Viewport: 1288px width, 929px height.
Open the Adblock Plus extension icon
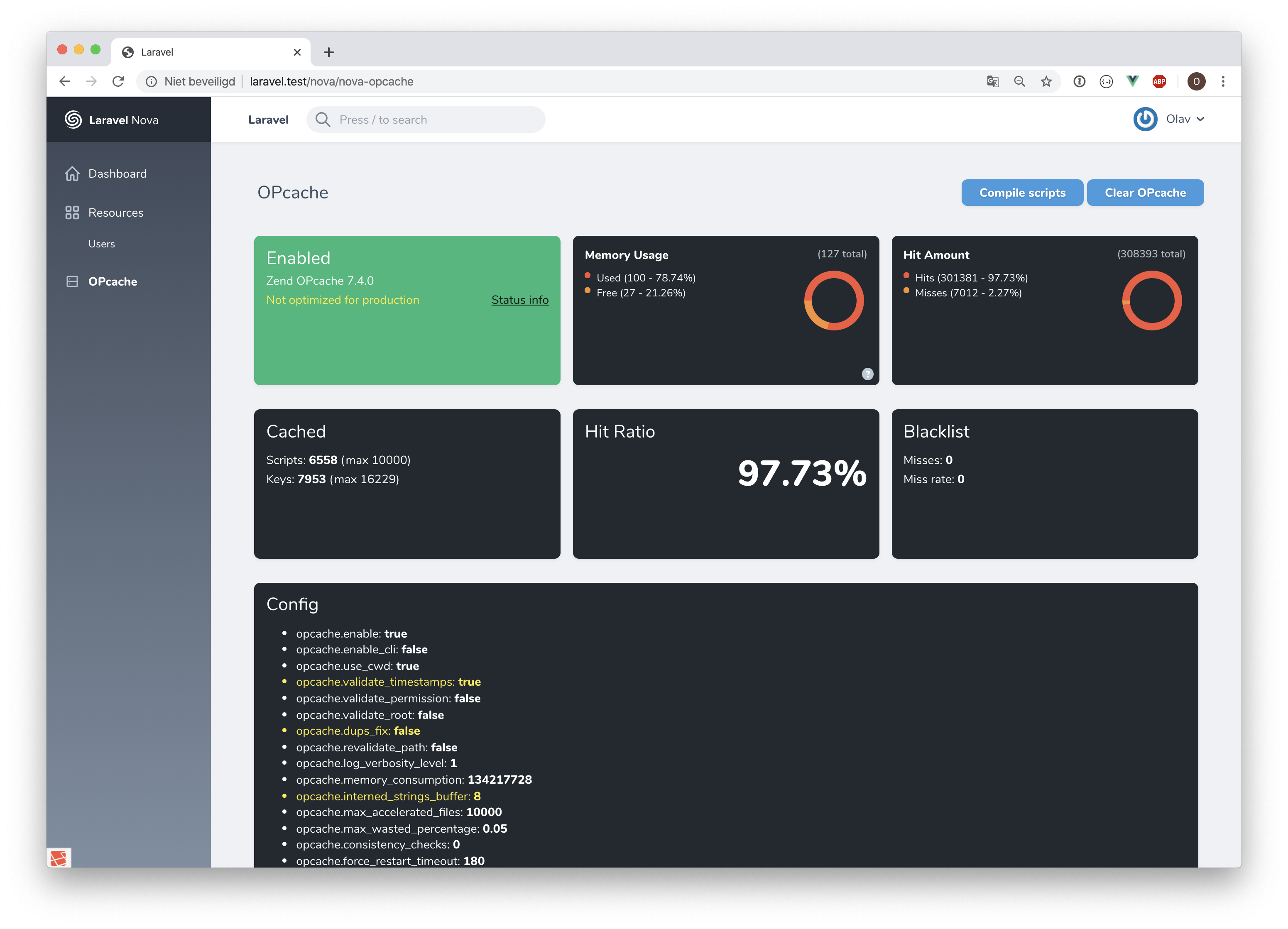coord(1159,81)
